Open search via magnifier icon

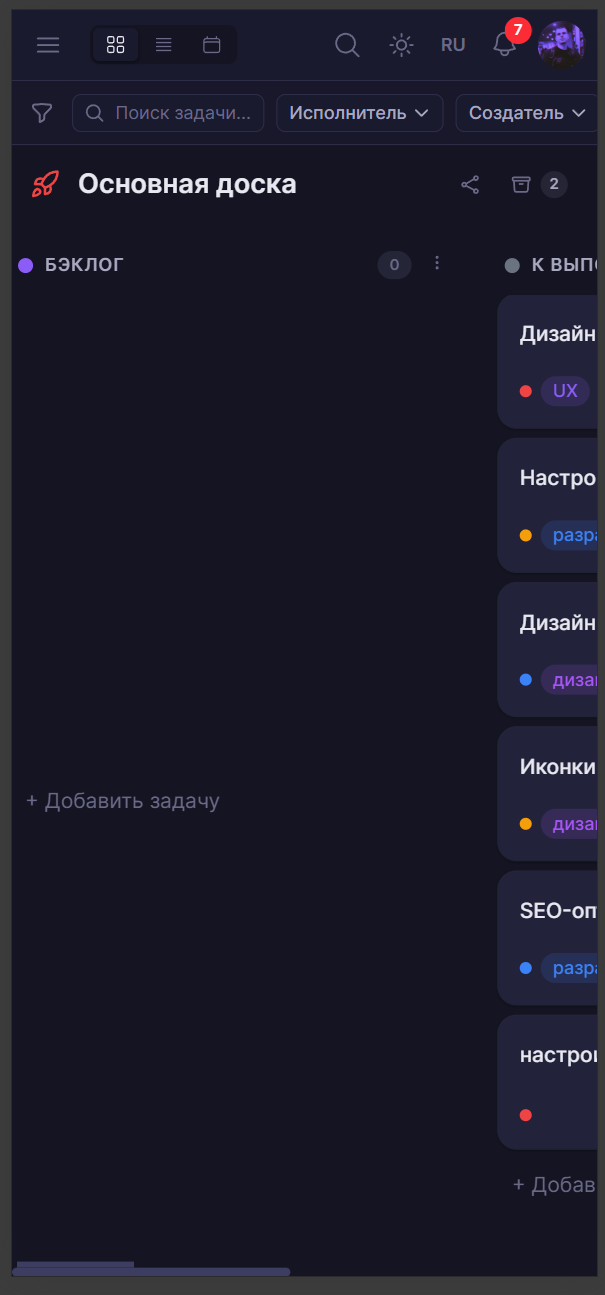347,45
